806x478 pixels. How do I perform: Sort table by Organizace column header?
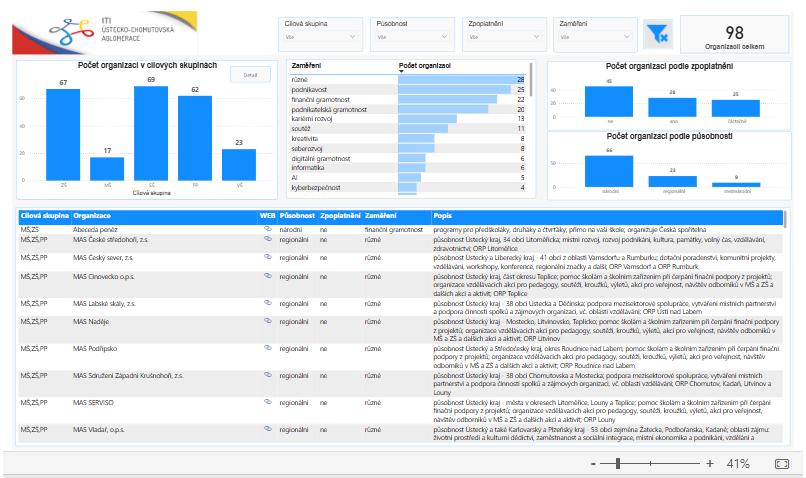[x=92, y=215]
